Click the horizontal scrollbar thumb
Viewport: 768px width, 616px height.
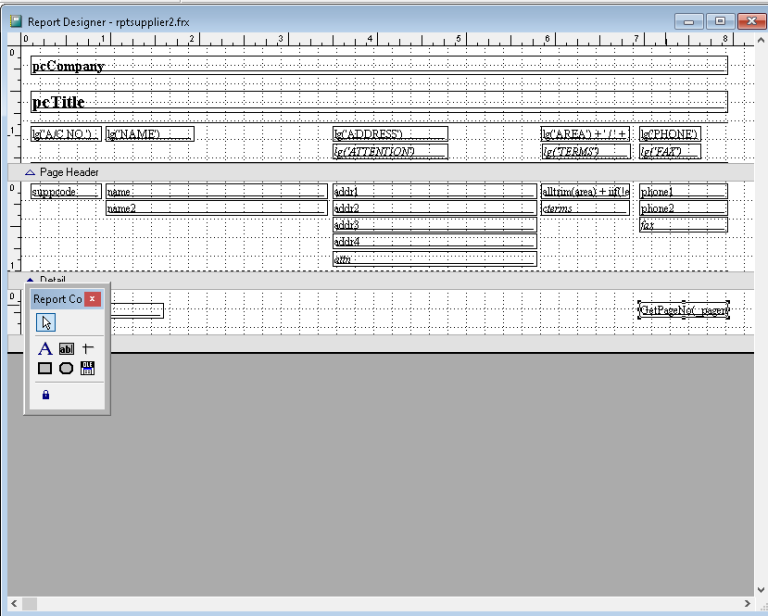point(29,603)
